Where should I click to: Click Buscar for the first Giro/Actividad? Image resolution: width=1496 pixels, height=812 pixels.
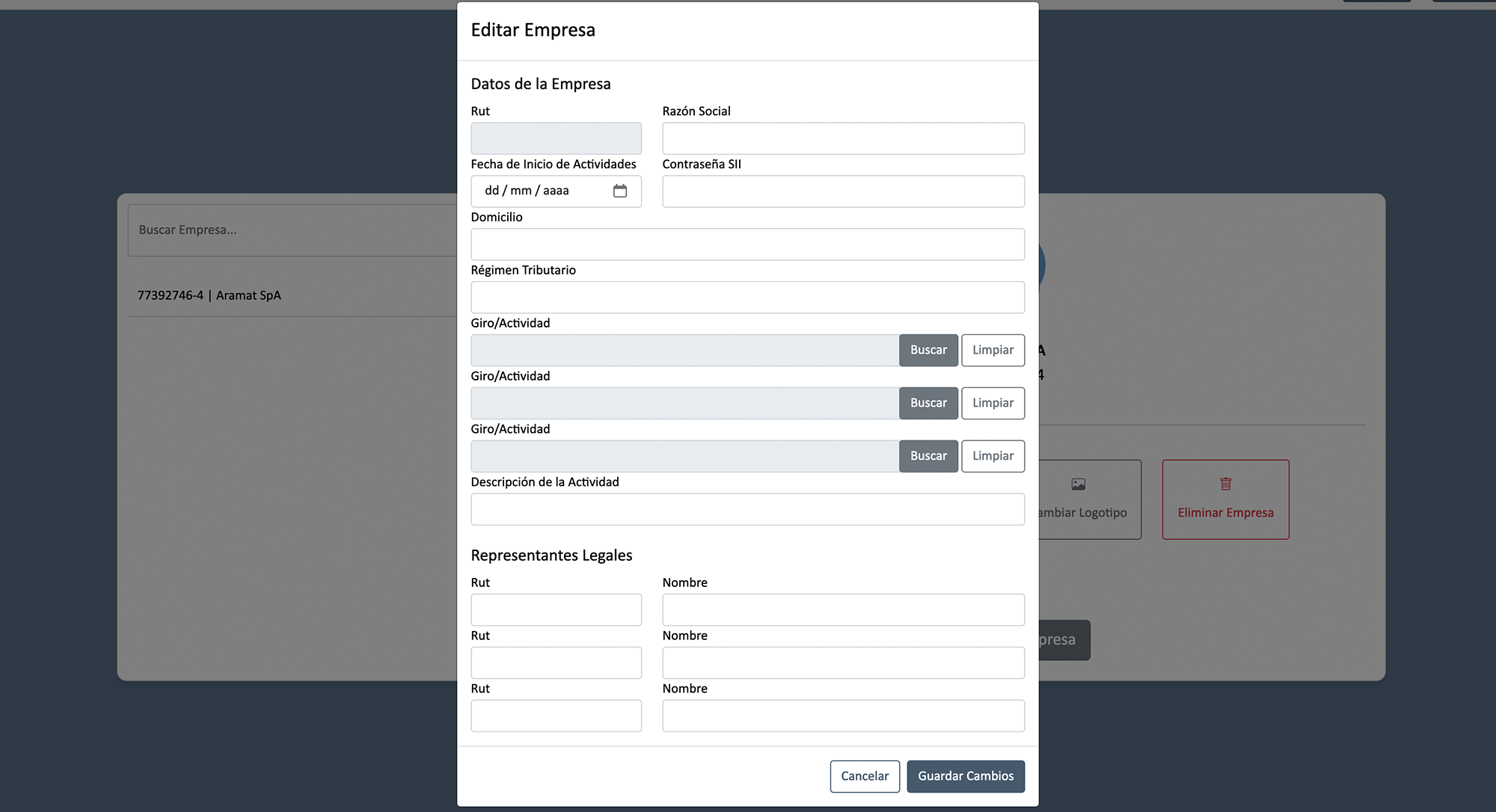point(928,350)
